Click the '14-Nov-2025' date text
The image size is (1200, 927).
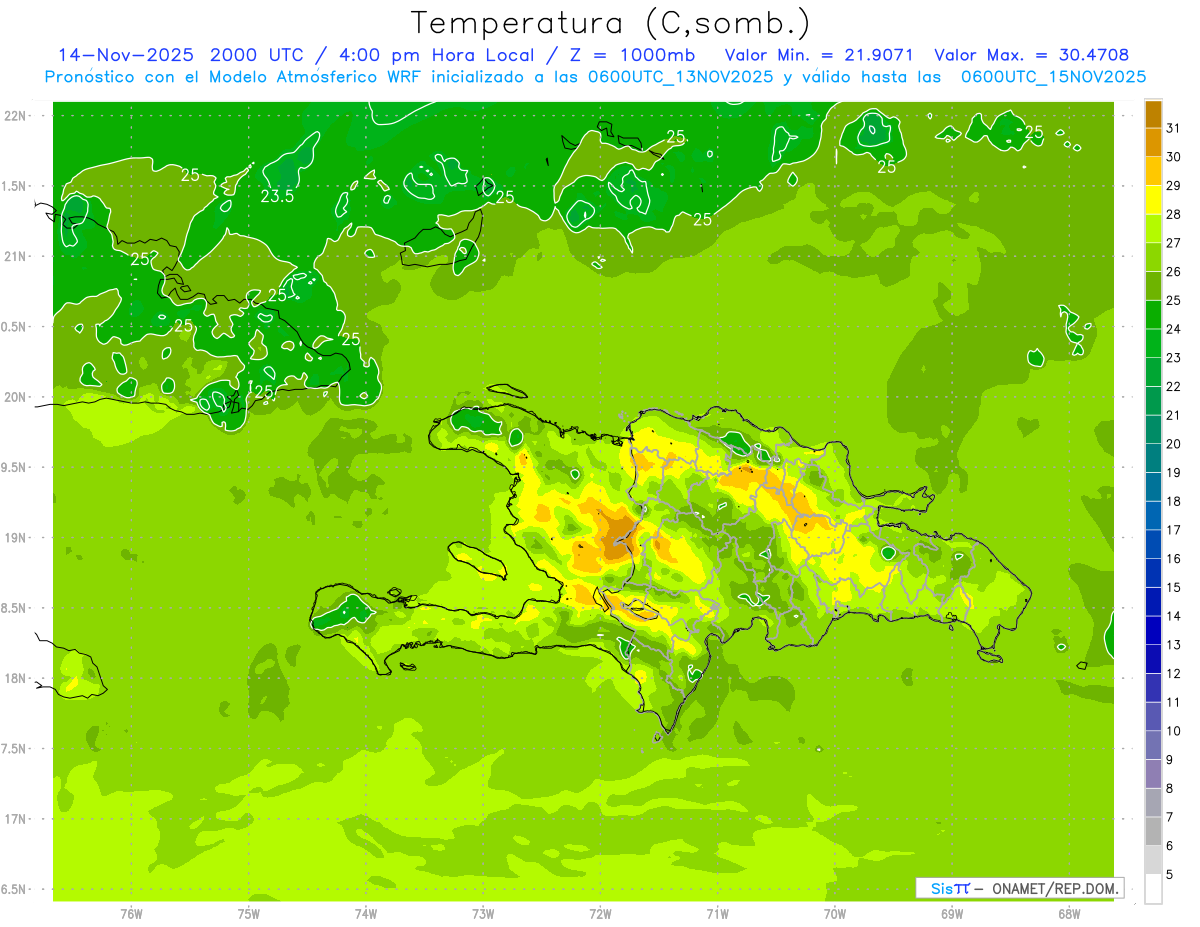tap(126, 55)
